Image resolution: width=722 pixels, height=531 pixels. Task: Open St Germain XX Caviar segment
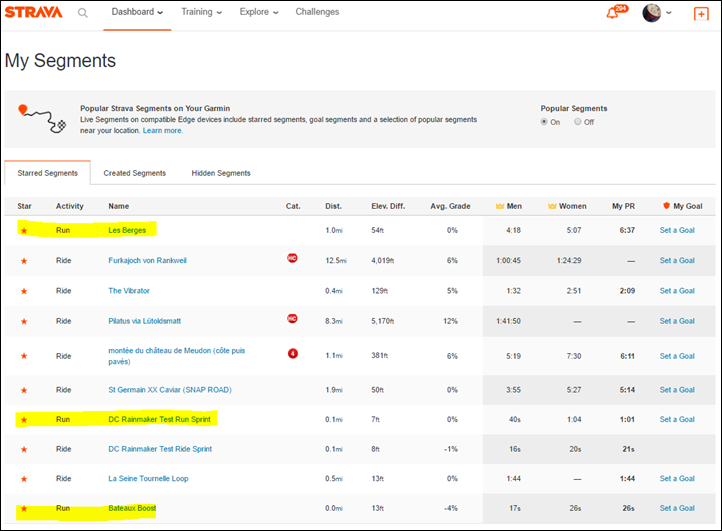click(x=170, y=390)
